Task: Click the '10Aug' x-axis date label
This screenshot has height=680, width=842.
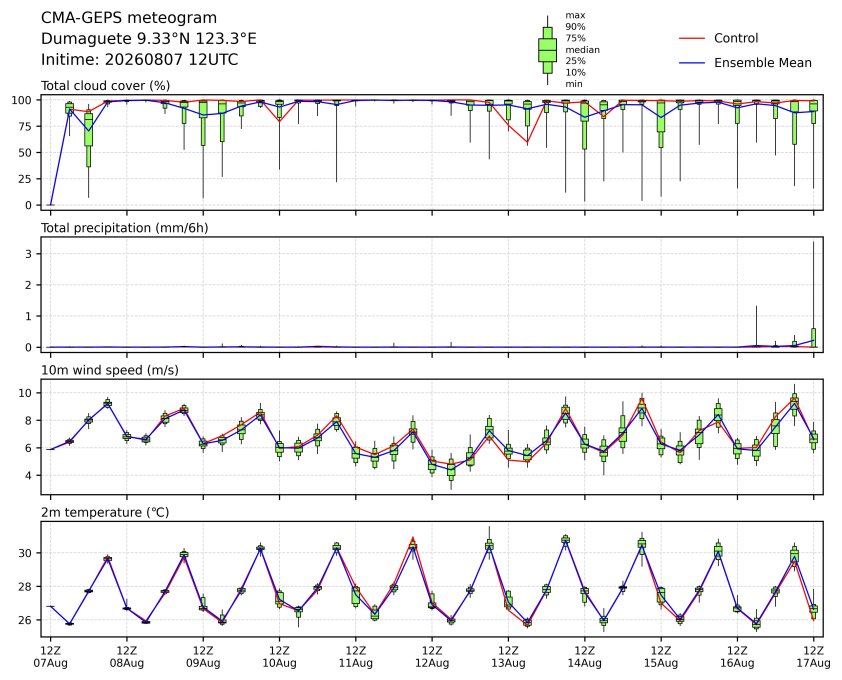Action: [x=279, y=663]
